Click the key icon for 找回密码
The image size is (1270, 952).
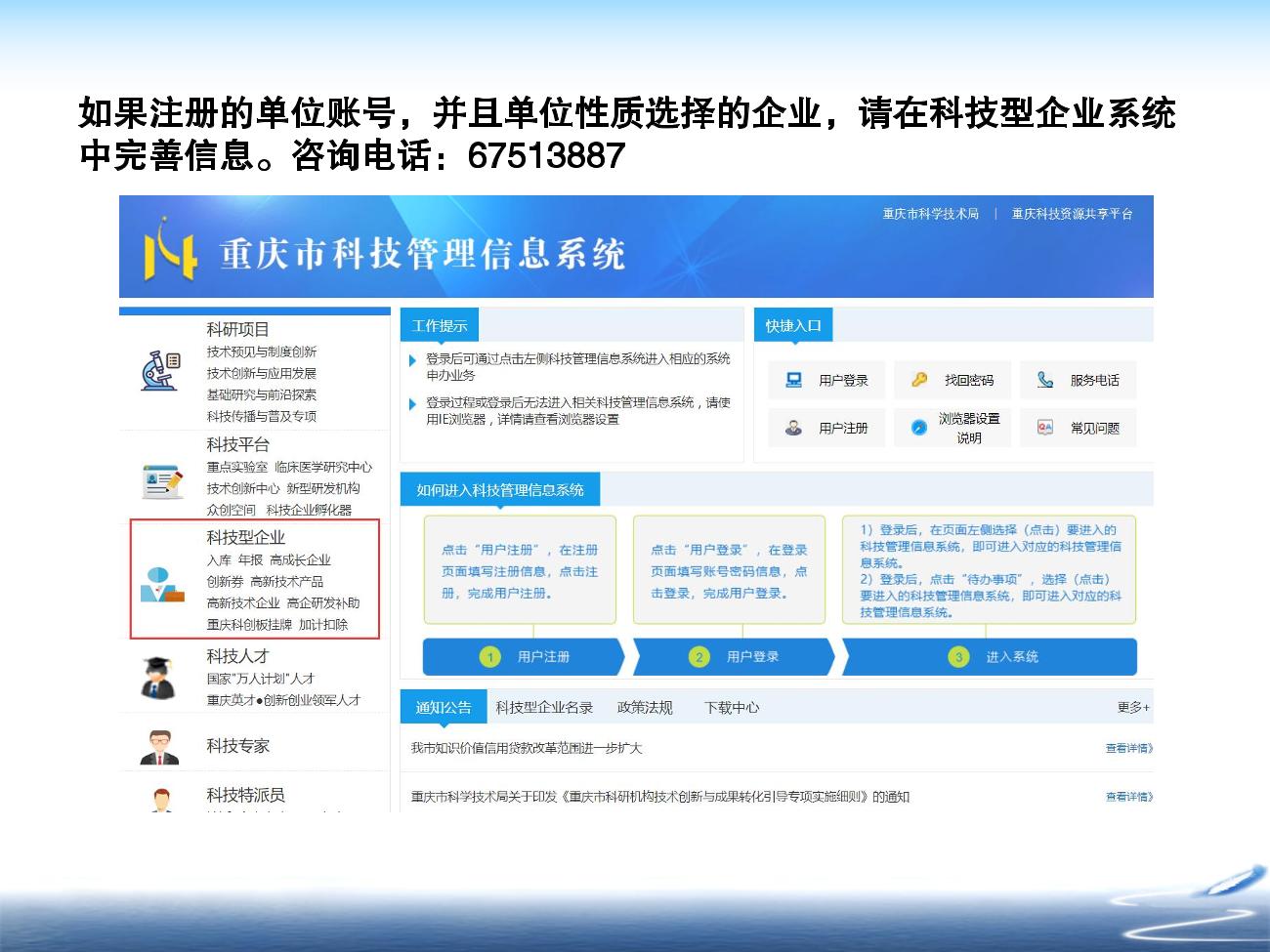click(x=919, y=380)
